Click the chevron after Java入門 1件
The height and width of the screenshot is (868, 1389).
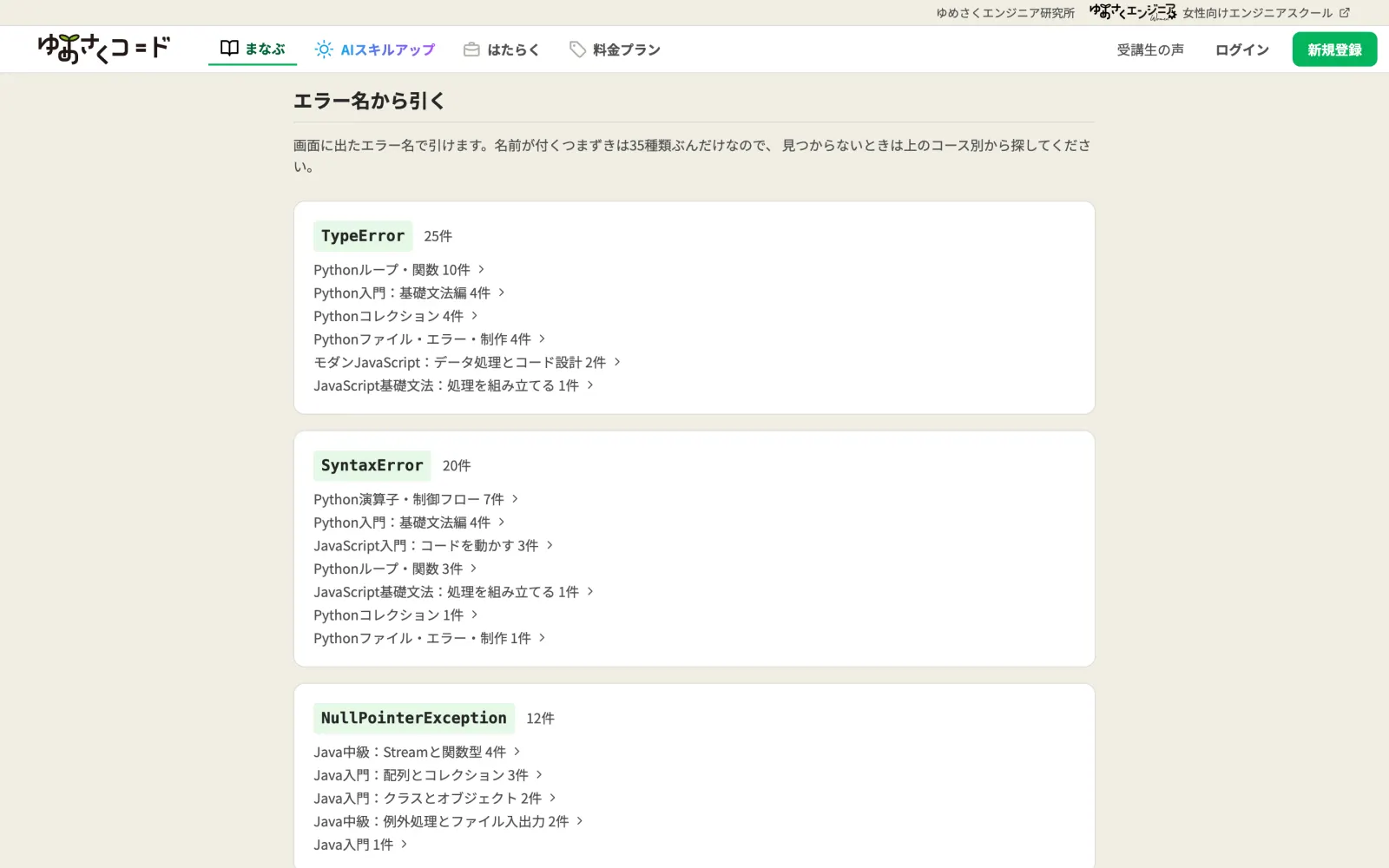[x=404, y=844]
